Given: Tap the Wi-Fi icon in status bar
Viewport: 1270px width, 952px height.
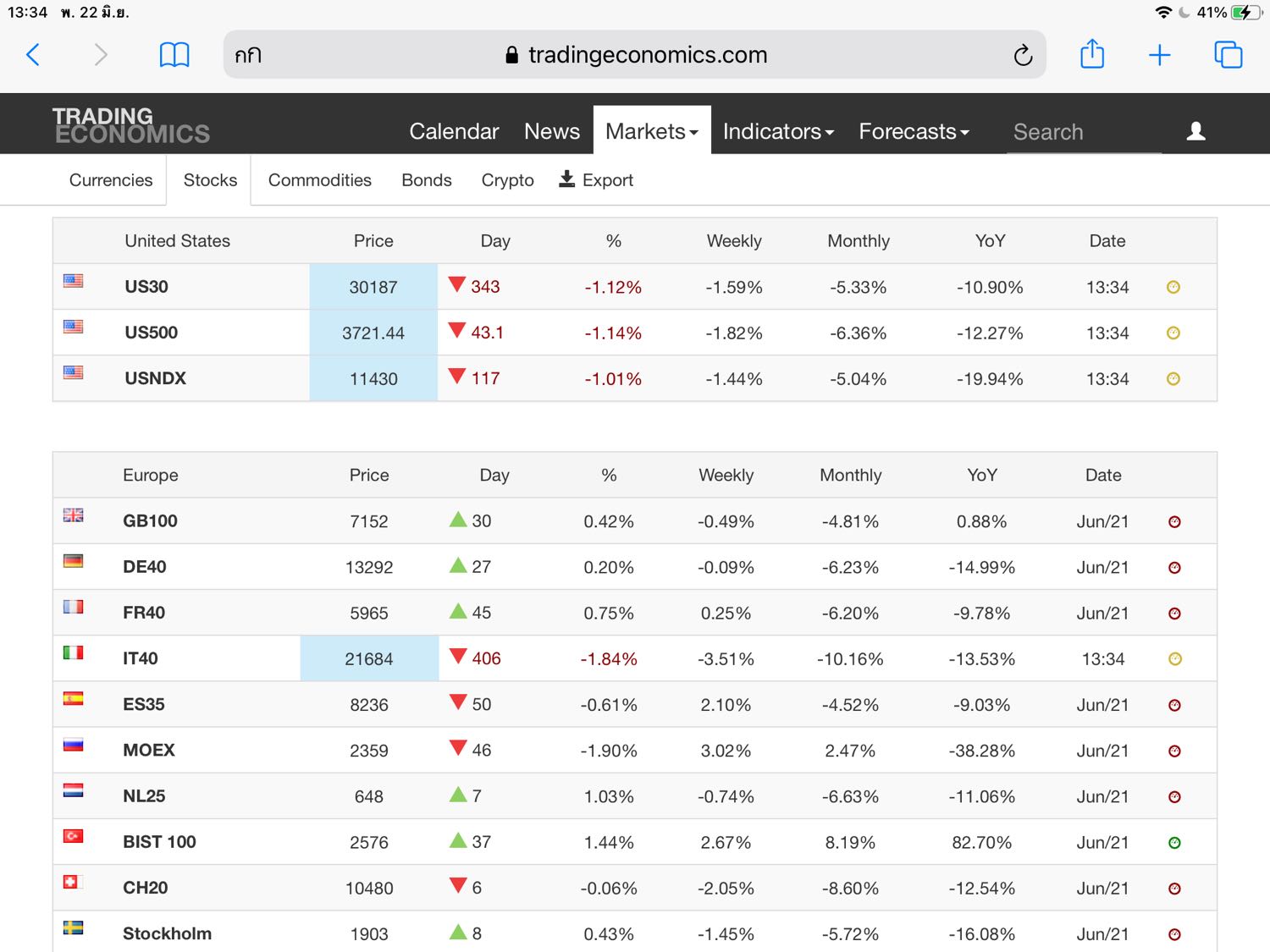Looking at the screenshot, I should pyautogui.click(x=1164, y=13).
